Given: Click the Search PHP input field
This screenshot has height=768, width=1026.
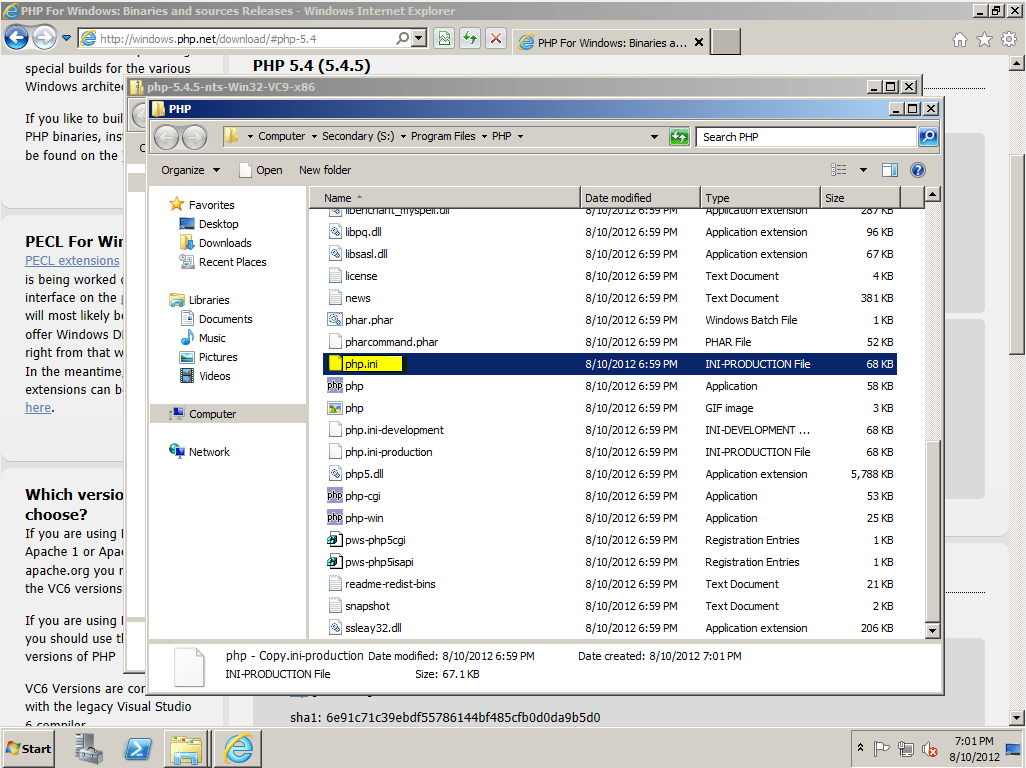Looking at the screenshot, I should coord(806,137).
